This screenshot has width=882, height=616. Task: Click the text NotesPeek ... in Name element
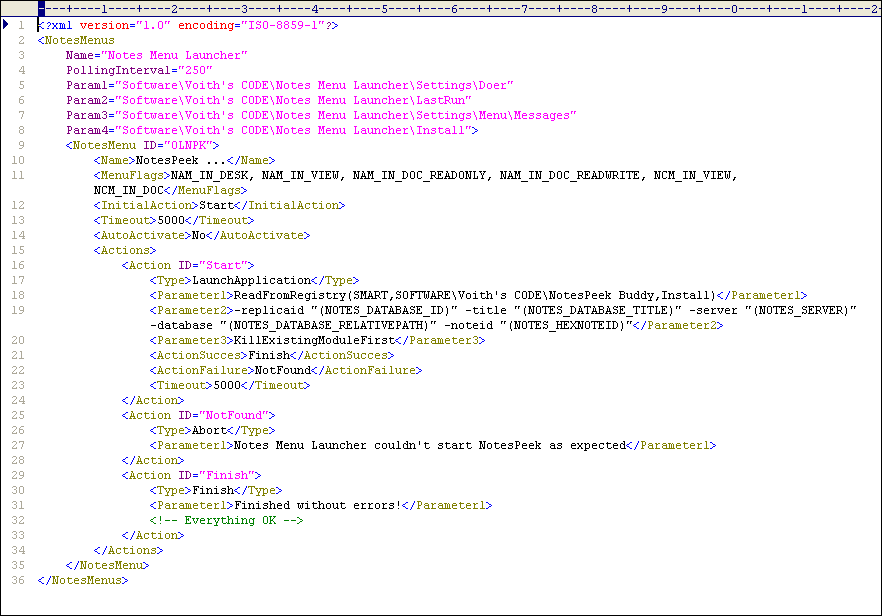pyautogui.click(x=181, y=160)
